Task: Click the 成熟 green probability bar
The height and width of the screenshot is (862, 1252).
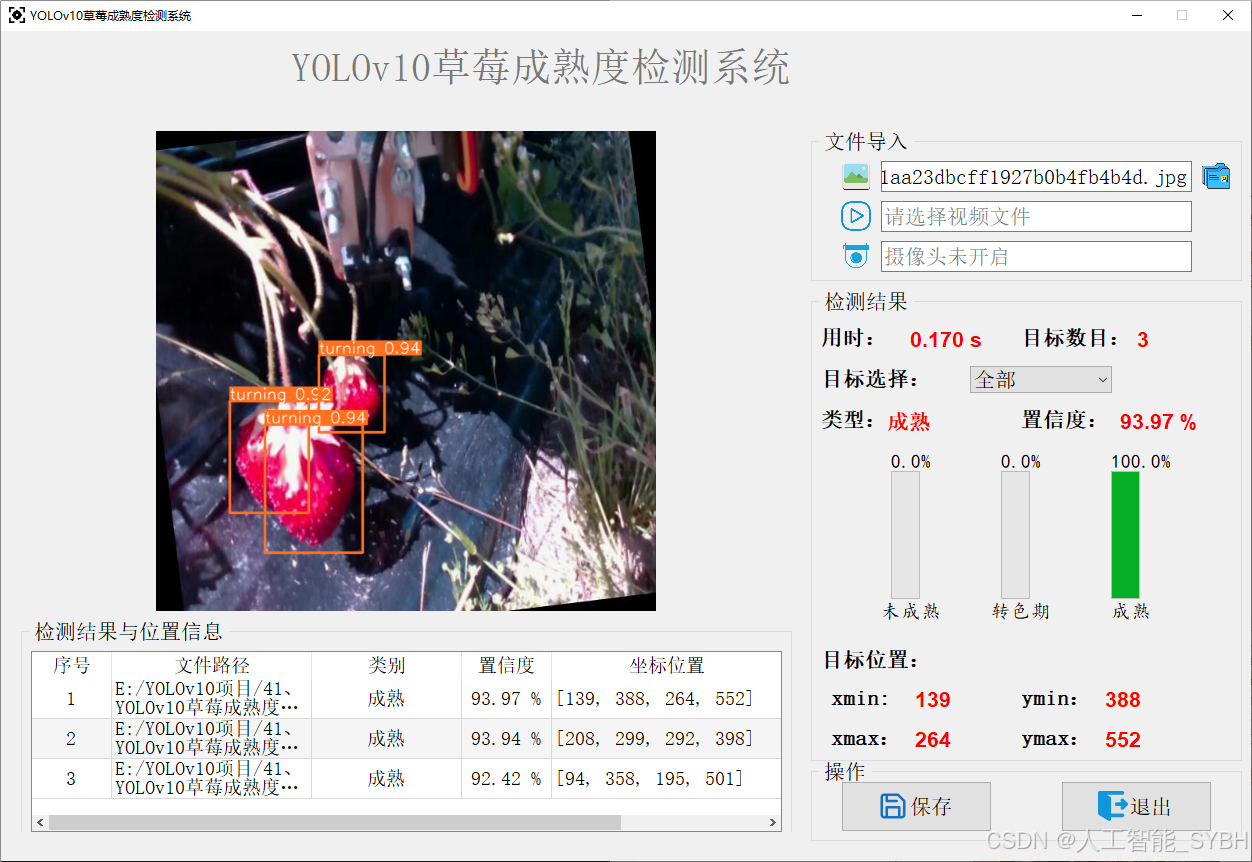Action: point(1125,535)
